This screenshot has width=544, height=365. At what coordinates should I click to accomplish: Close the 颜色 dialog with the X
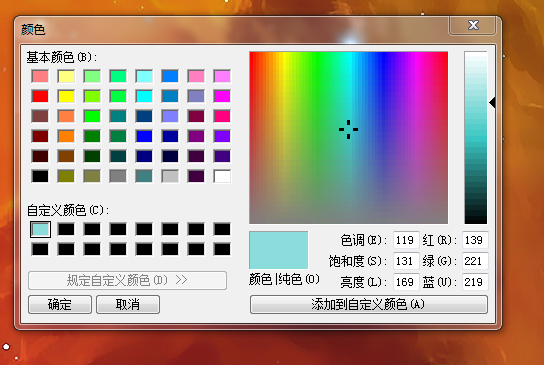click(x=473, y=25)
